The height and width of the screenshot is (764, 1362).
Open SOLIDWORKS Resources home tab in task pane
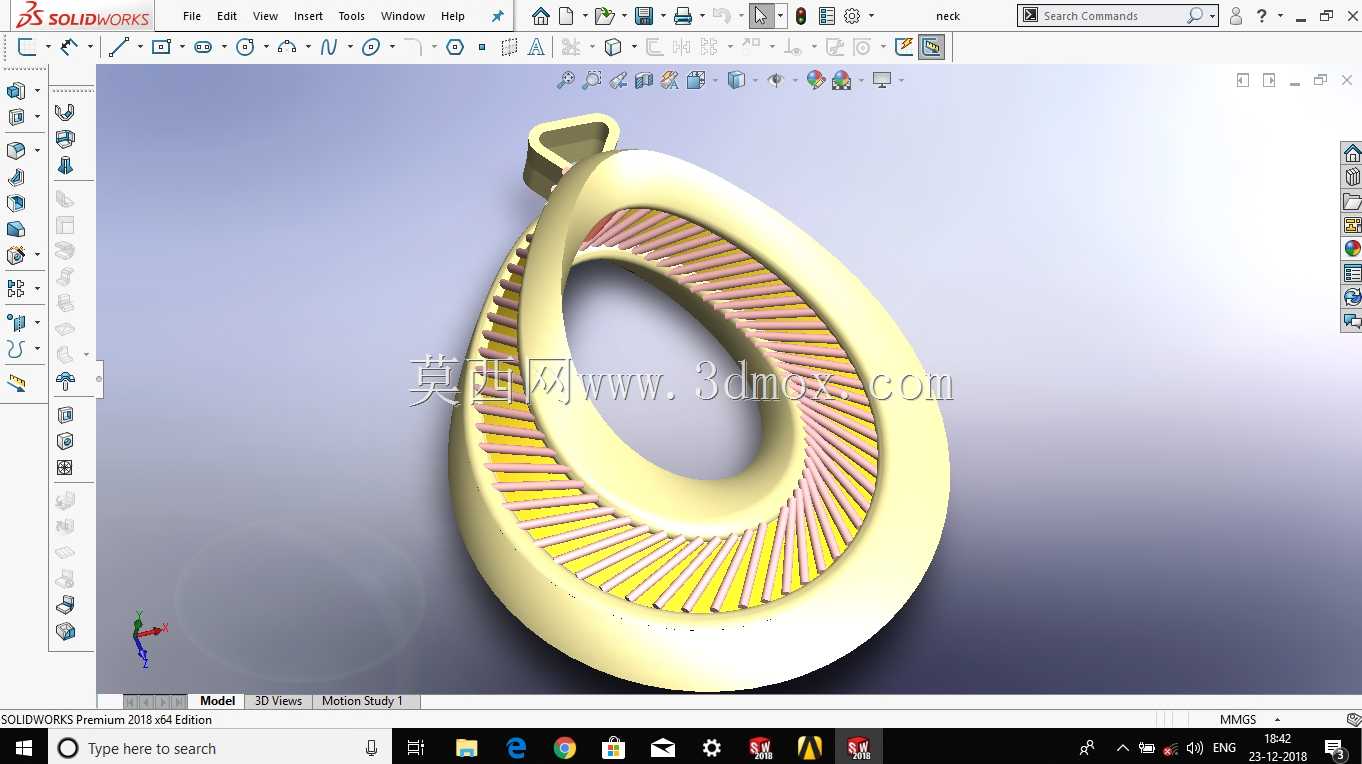[x=1352, y=153]
